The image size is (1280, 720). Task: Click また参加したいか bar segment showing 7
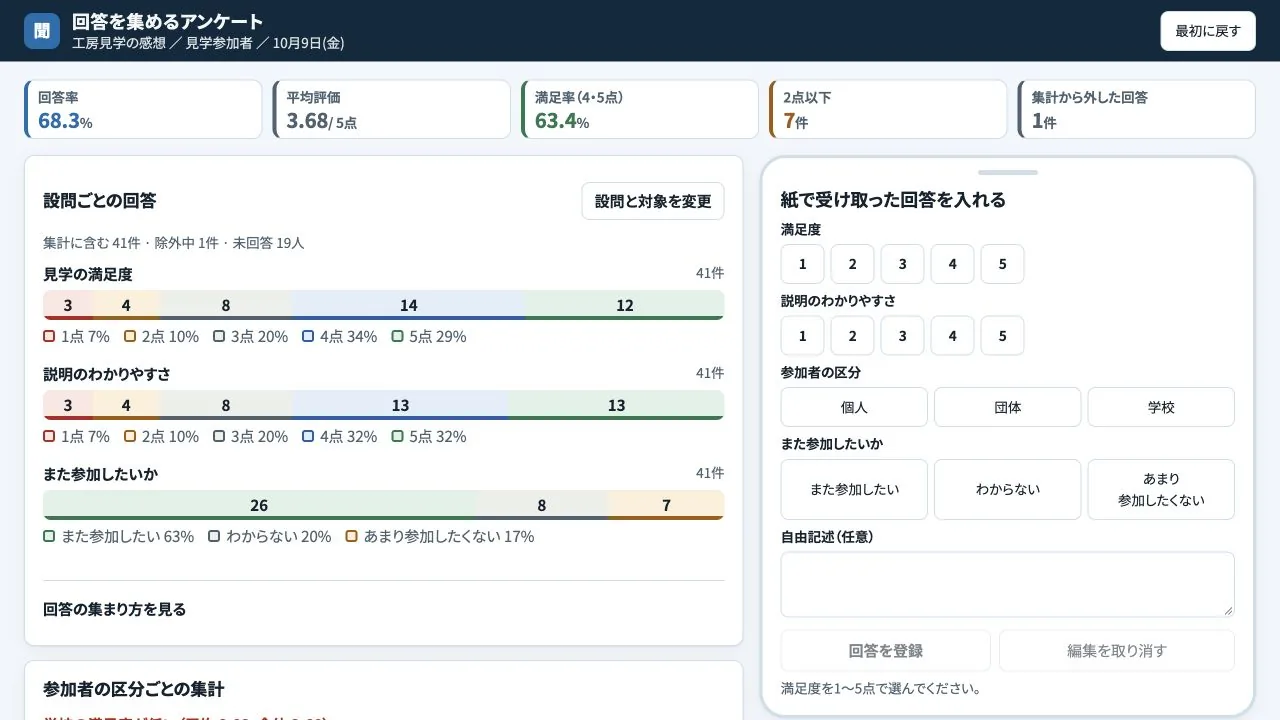tap(666, 505)
